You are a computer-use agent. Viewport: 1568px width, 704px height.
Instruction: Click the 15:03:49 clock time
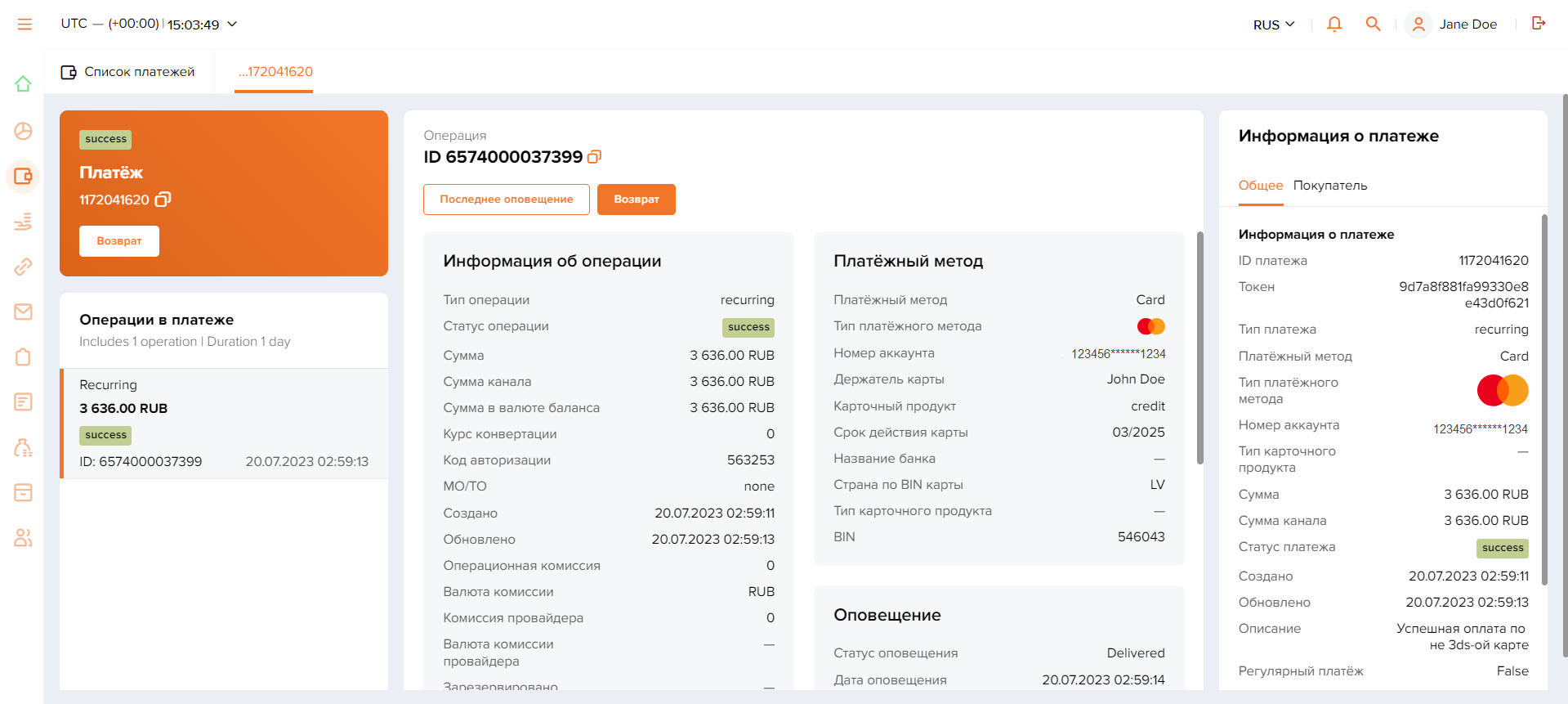pyautogui.click(x=194, y=25)
